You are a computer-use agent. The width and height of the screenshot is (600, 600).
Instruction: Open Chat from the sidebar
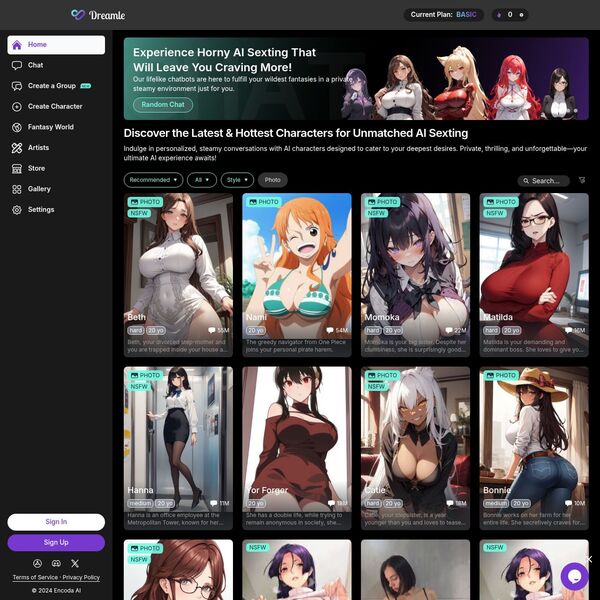56,65
